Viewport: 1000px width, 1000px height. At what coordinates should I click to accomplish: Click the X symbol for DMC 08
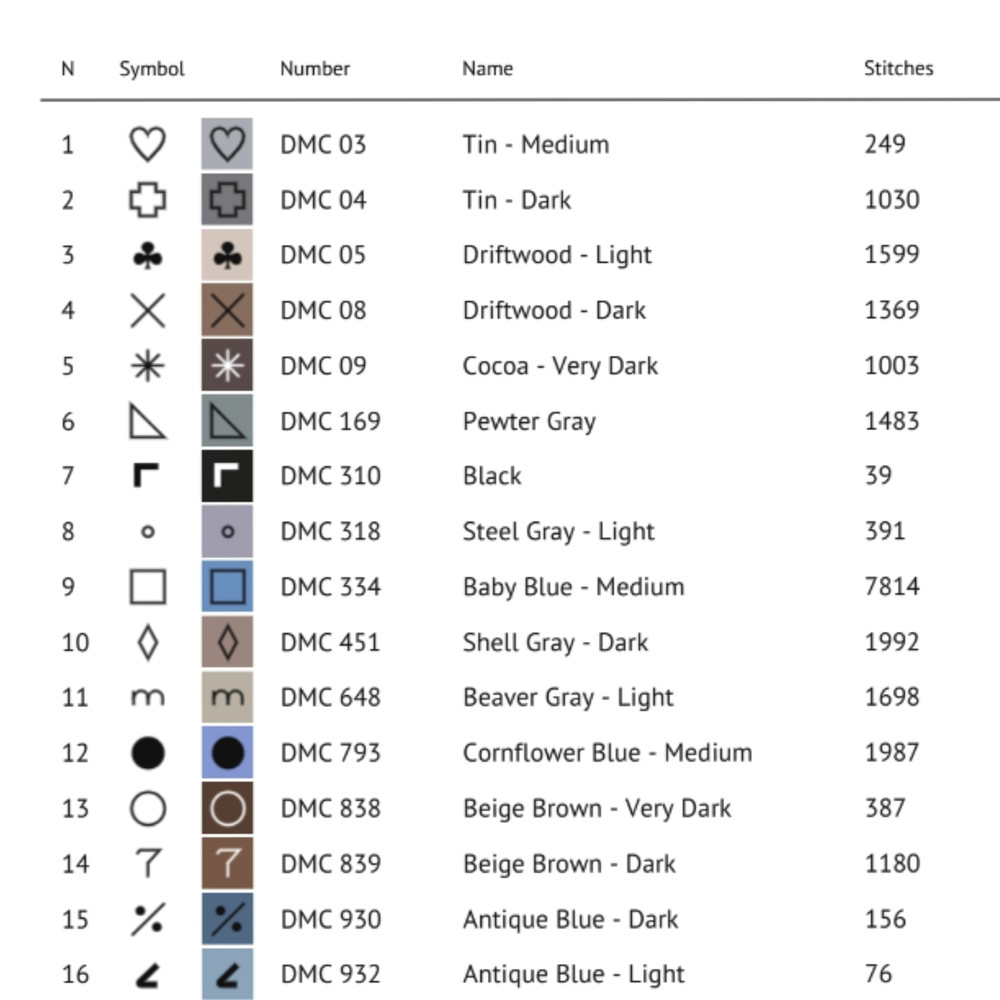[148, 311]
